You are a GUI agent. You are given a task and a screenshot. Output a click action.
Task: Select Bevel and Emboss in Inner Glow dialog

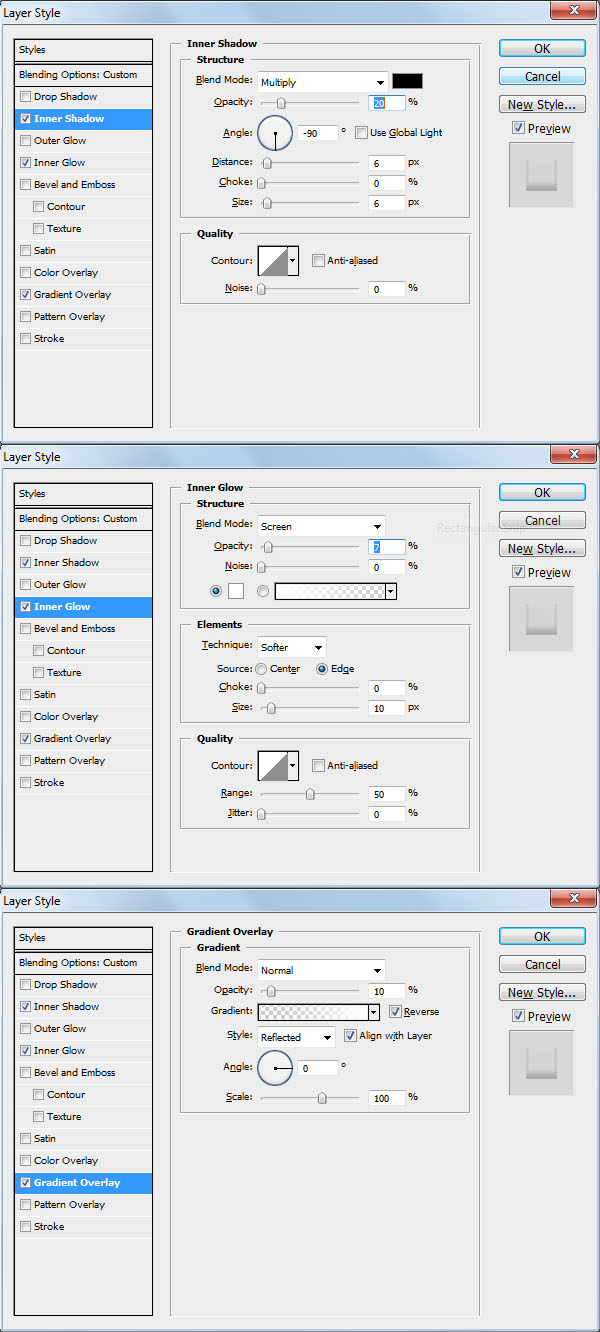84,629
